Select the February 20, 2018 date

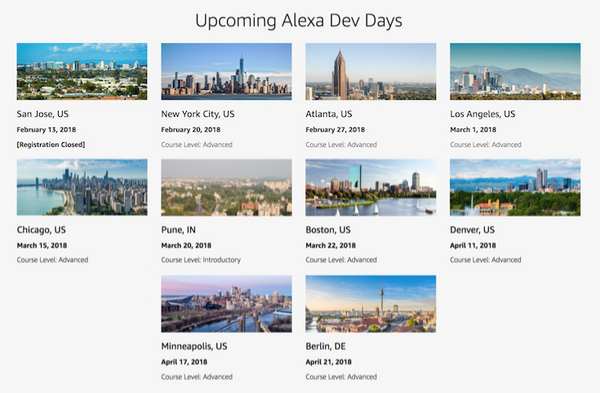(x=191, y=130)
